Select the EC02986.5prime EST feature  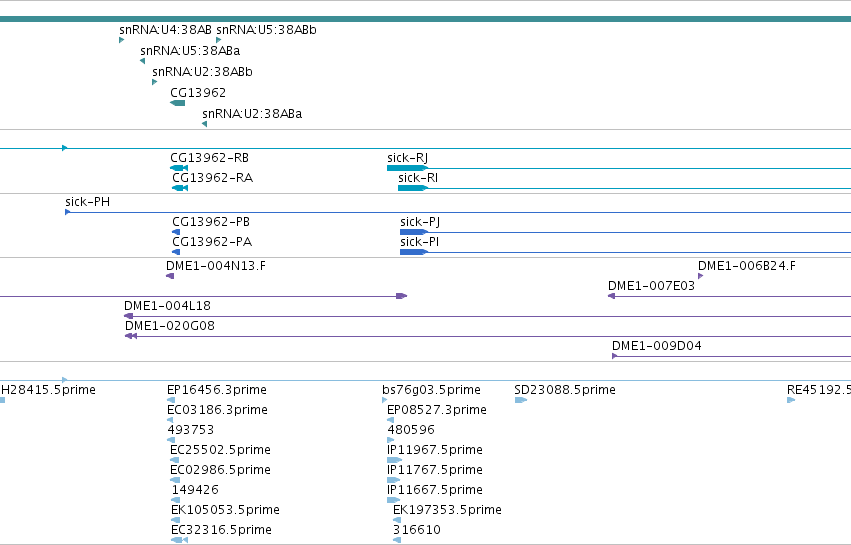click(x=175, y=480)
